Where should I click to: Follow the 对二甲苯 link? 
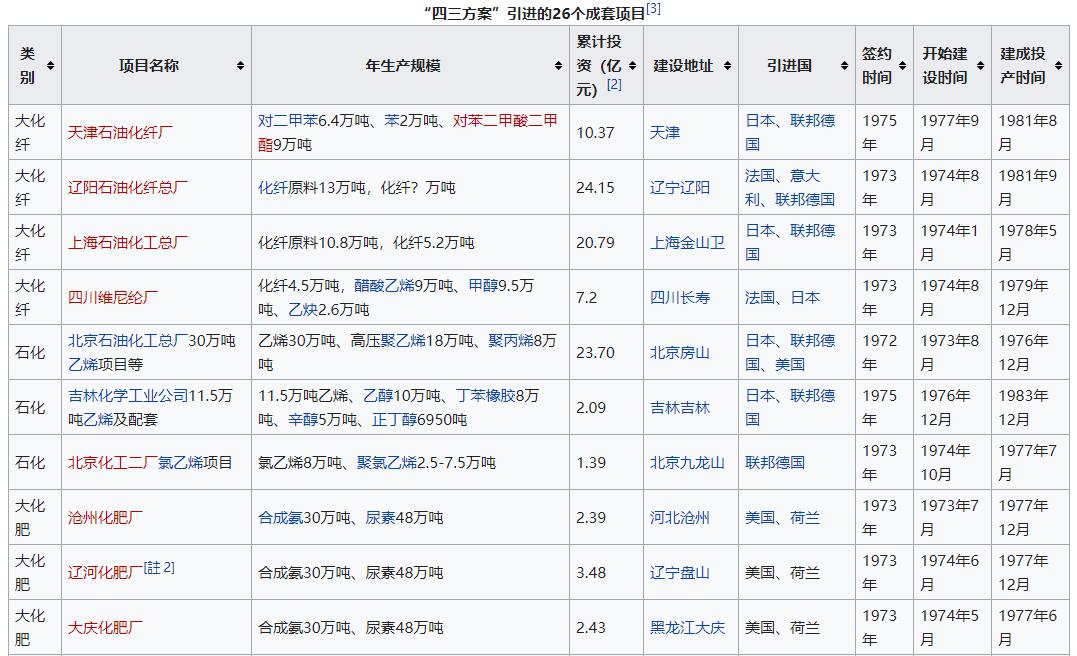coord(288,121)
